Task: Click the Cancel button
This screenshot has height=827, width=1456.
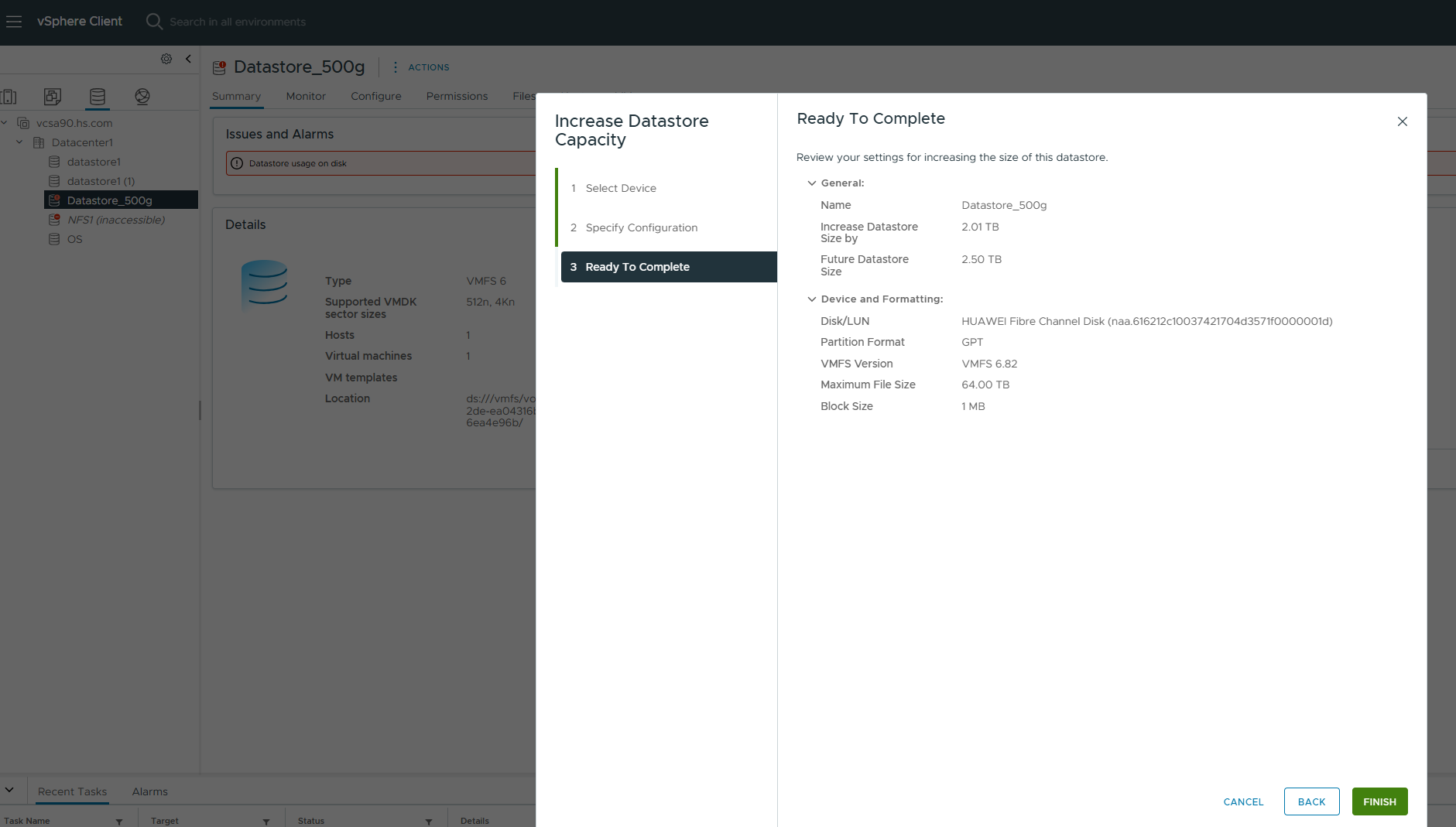Action: point(1243,801)
